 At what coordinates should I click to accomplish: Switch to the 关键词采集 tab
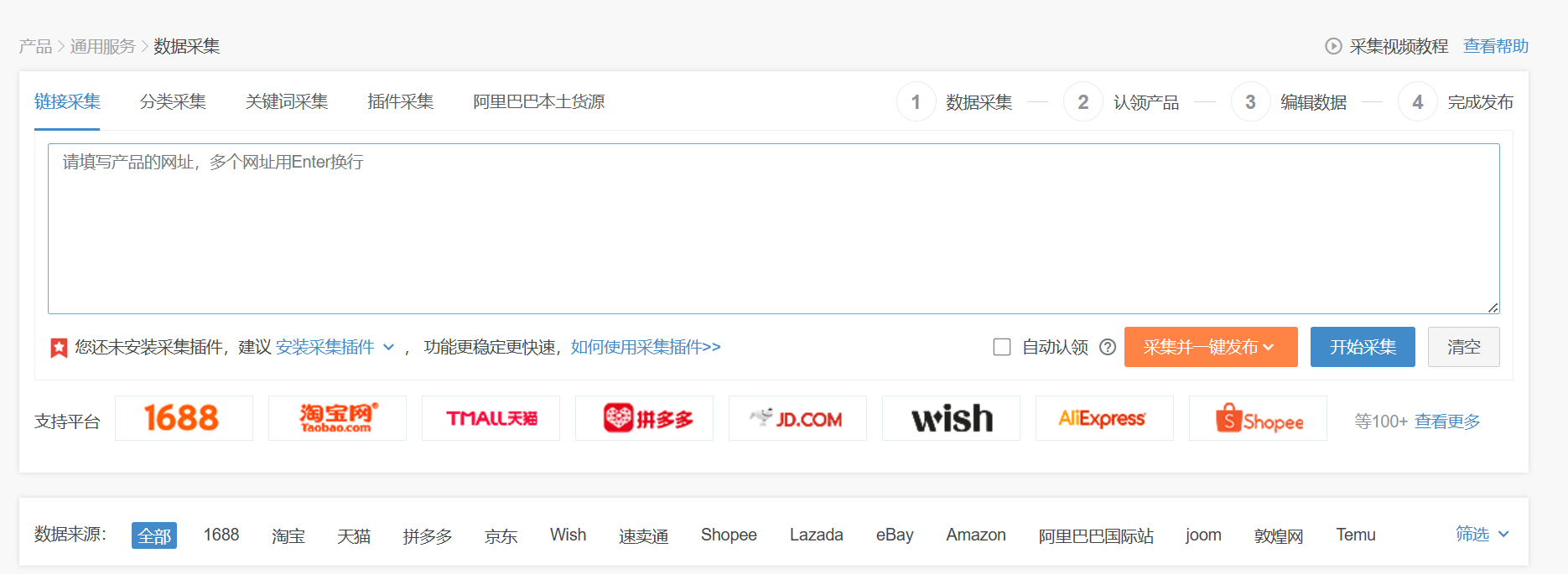[x=287, y=101]
